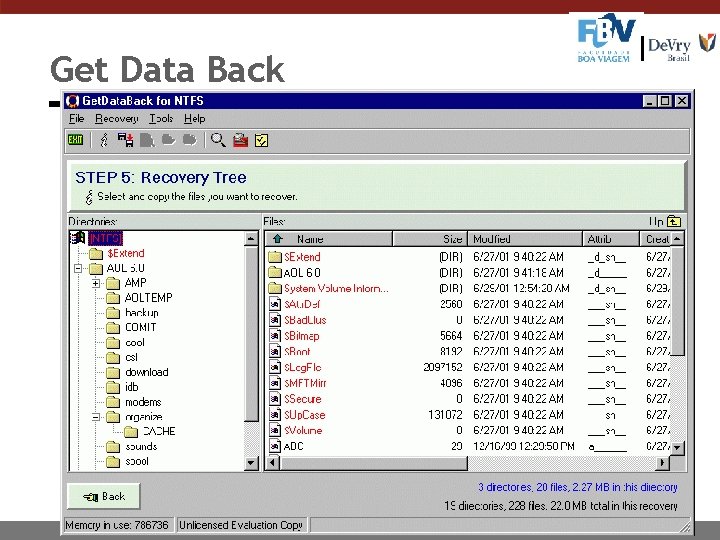Click the $BadClus file icon
720x540 pixels.
[275, 320]
